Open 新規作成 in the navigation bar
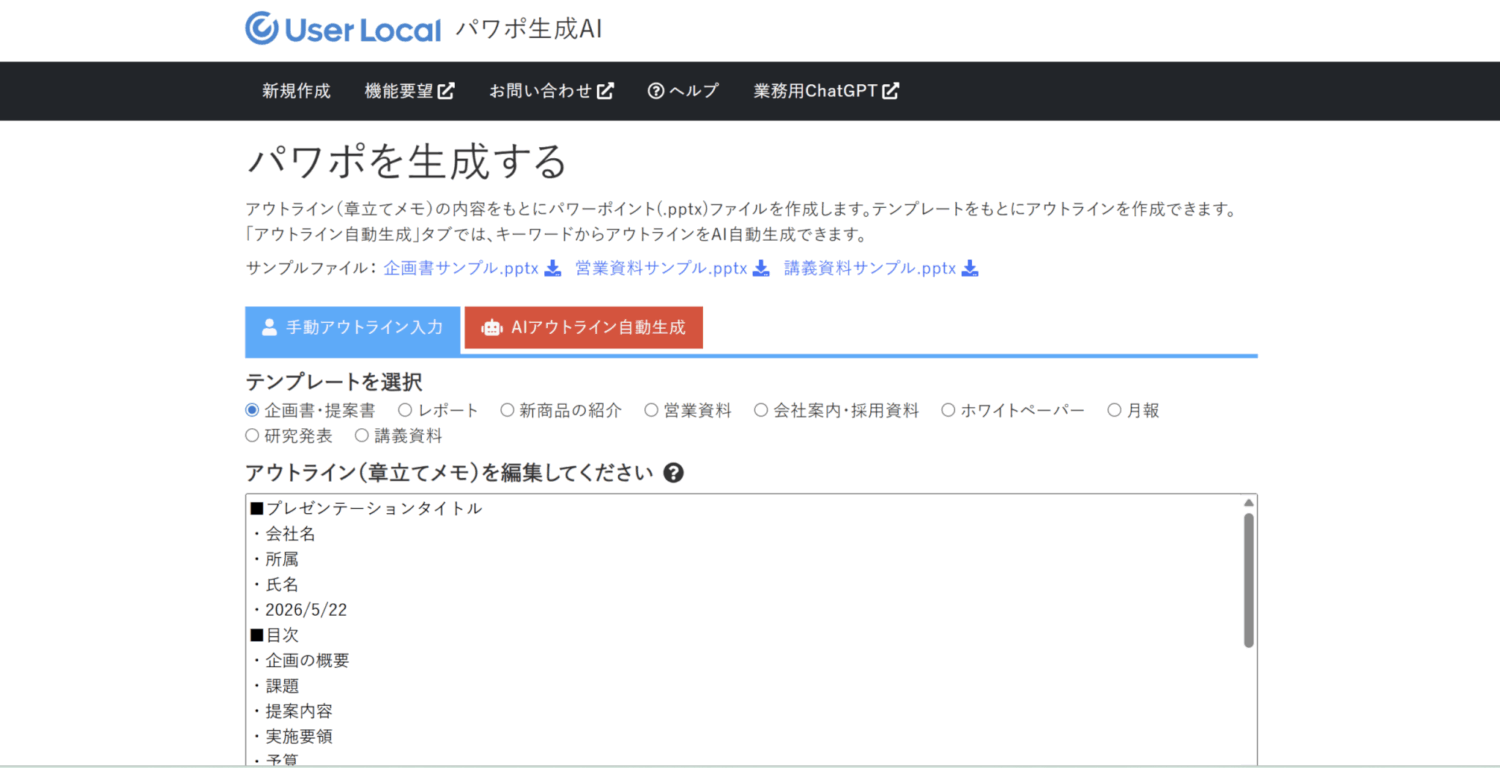 (x=296, y=91)
